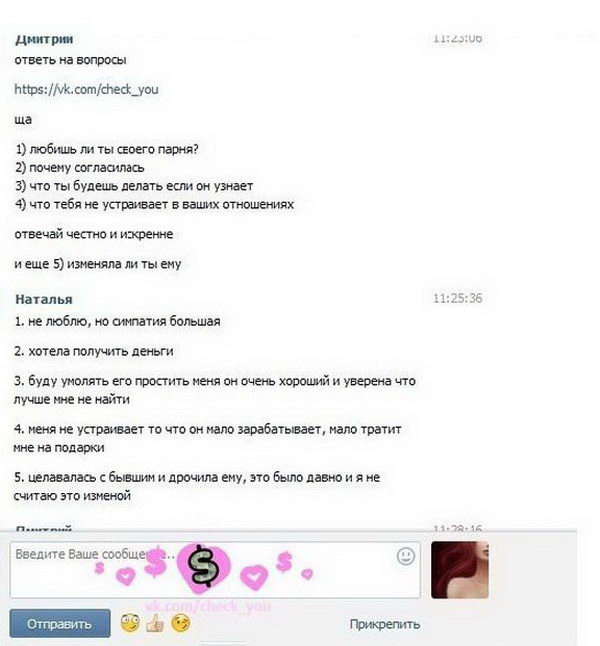This screenshot has width=600, height=646.
Task: Click the dollar sign heart sticker
Action: pos(203,568)
